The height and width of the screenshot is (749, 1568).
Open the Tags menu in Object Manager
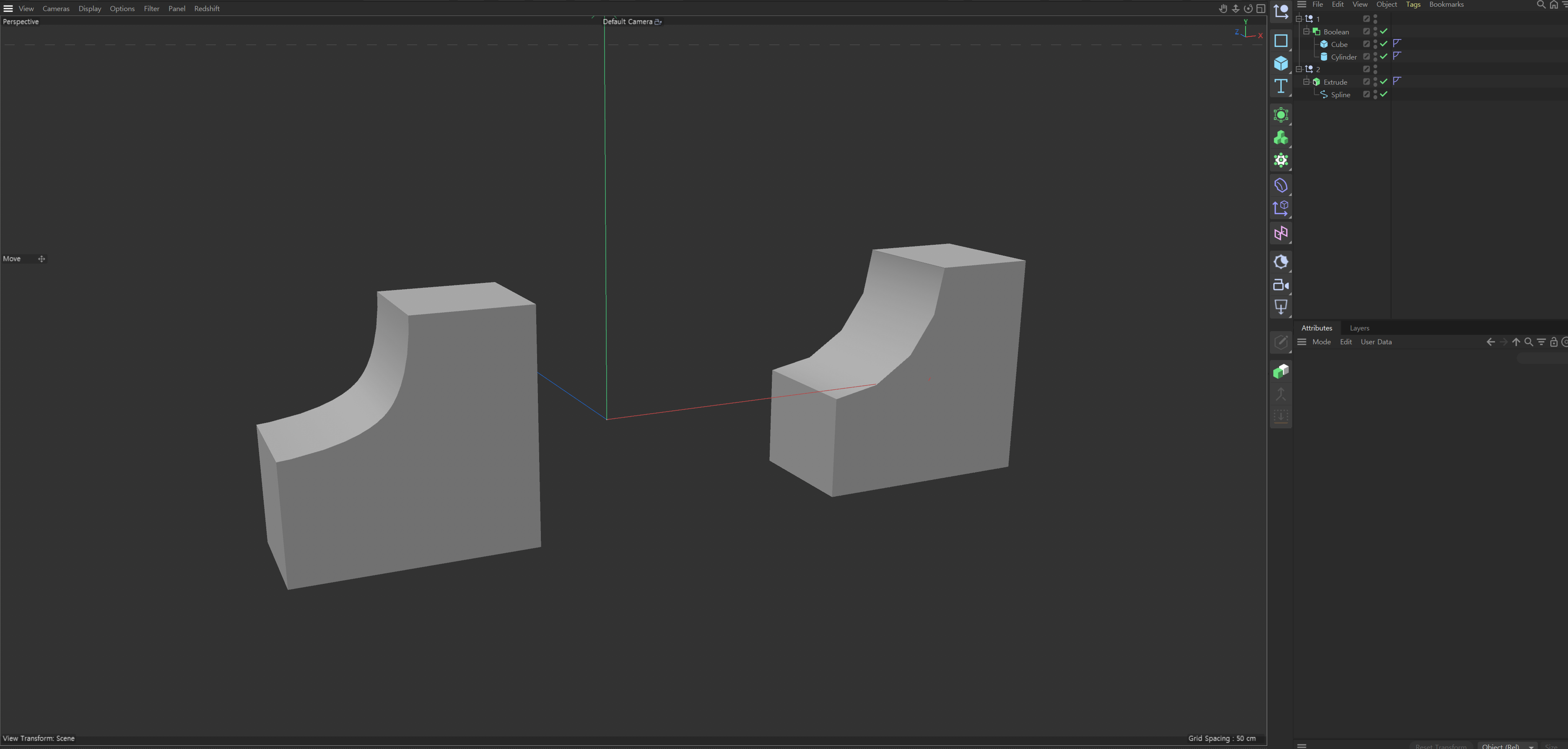click(1413, 4)
